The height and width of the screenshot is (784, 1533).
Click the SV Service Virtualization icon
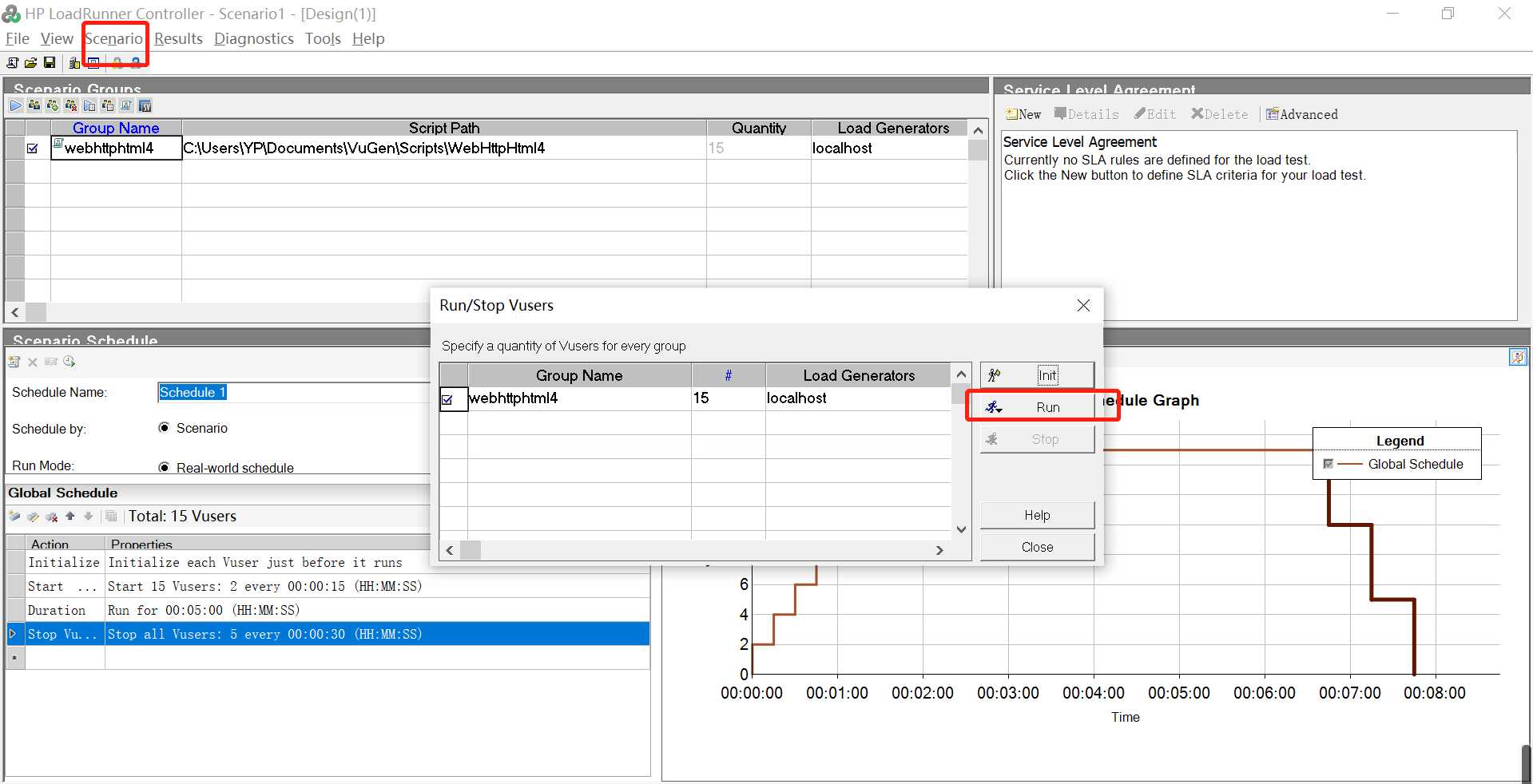click(145, 105)
